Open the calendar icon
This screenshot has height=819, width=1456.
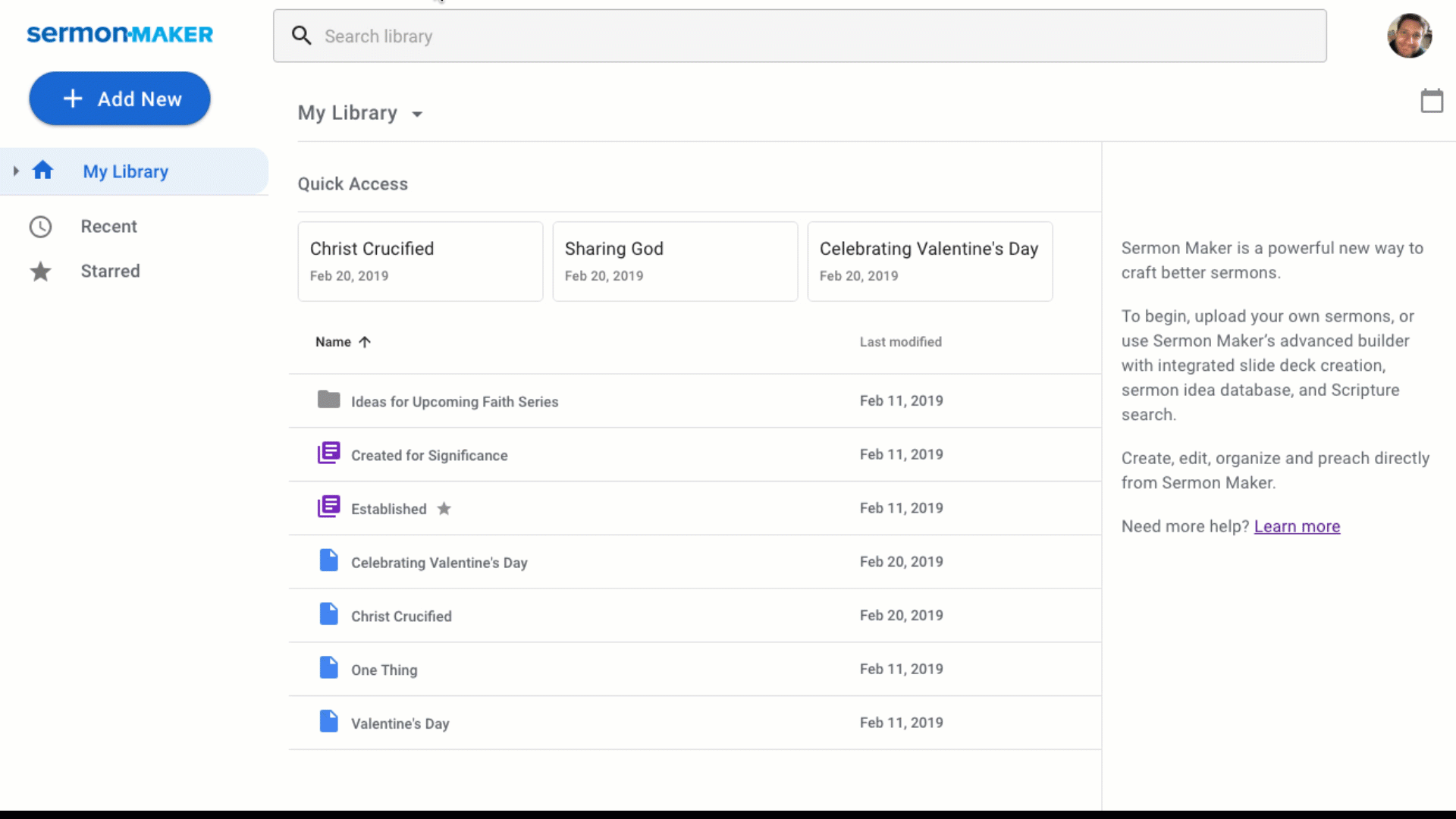pyautogui.click(x=1431, y=100)
